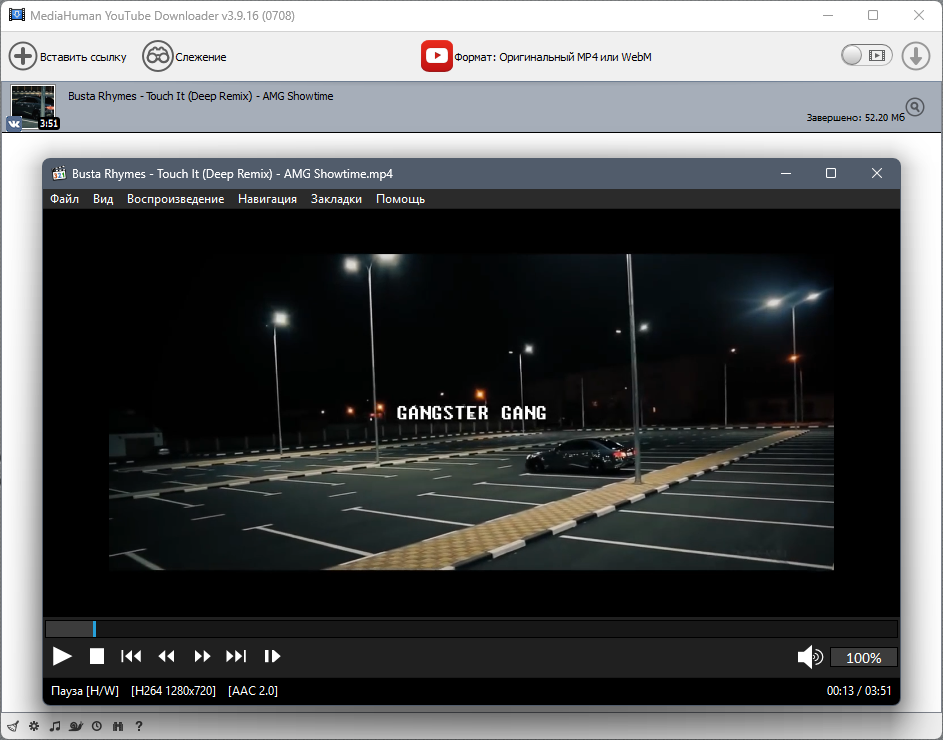Click the rewind button
943x740 pixels.
[167, 656]
